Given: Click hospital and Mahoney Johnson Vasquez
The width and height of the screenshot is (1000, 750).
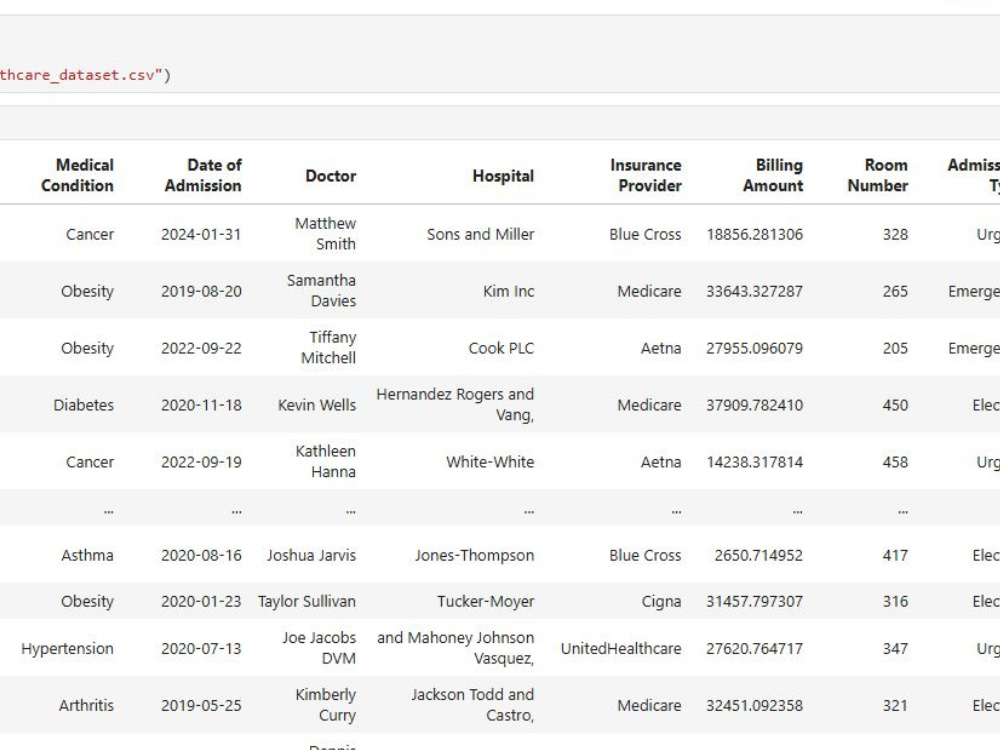Looking at the screenshot, I should [455, 648].
